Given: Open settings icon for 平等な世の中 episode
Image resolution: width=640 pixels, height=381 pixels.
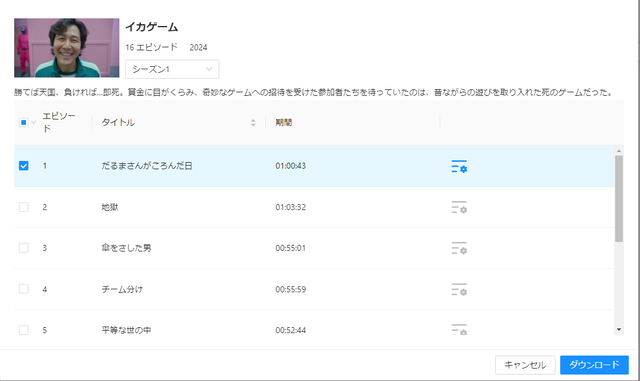Looking at the screenshot, I should [x=459, y=330].
